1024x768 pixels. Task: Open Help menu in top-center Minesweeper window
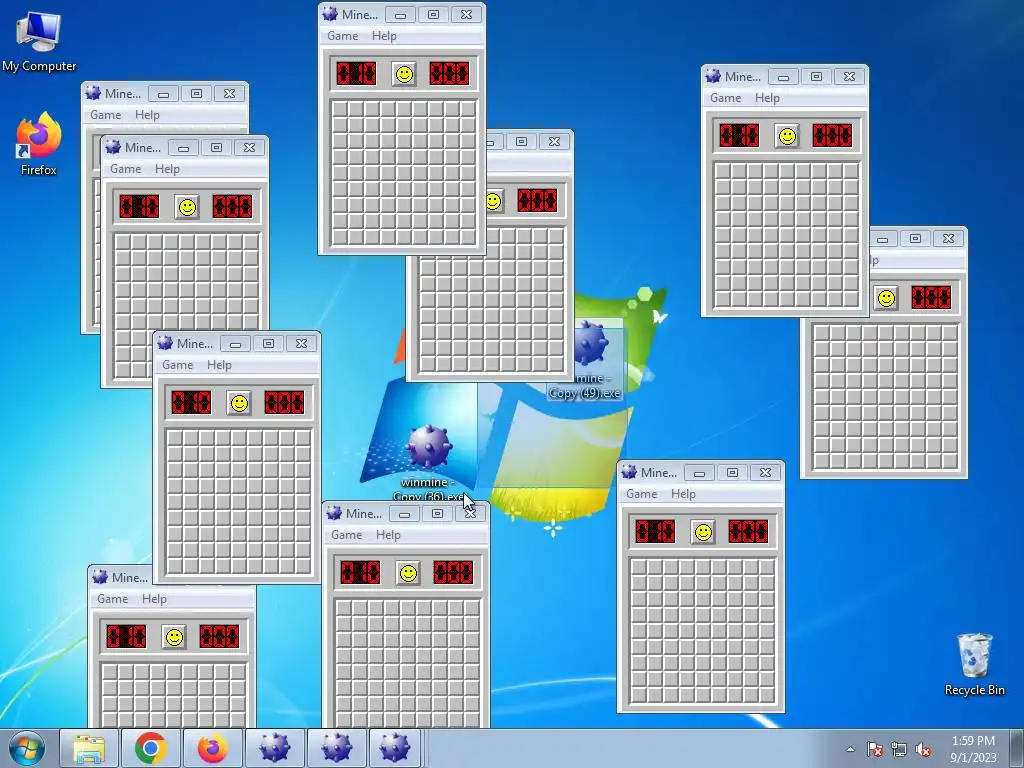point(384,36)
